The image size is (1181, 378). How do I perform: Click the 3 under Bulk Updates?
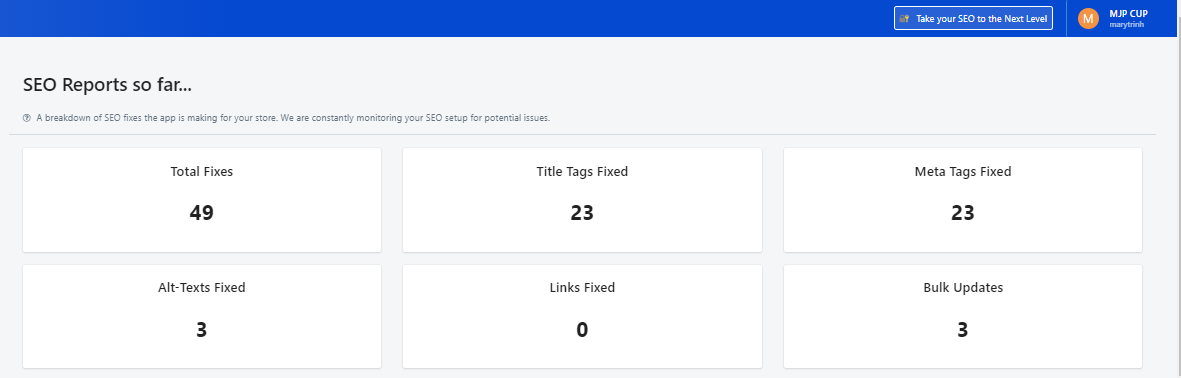963,330
